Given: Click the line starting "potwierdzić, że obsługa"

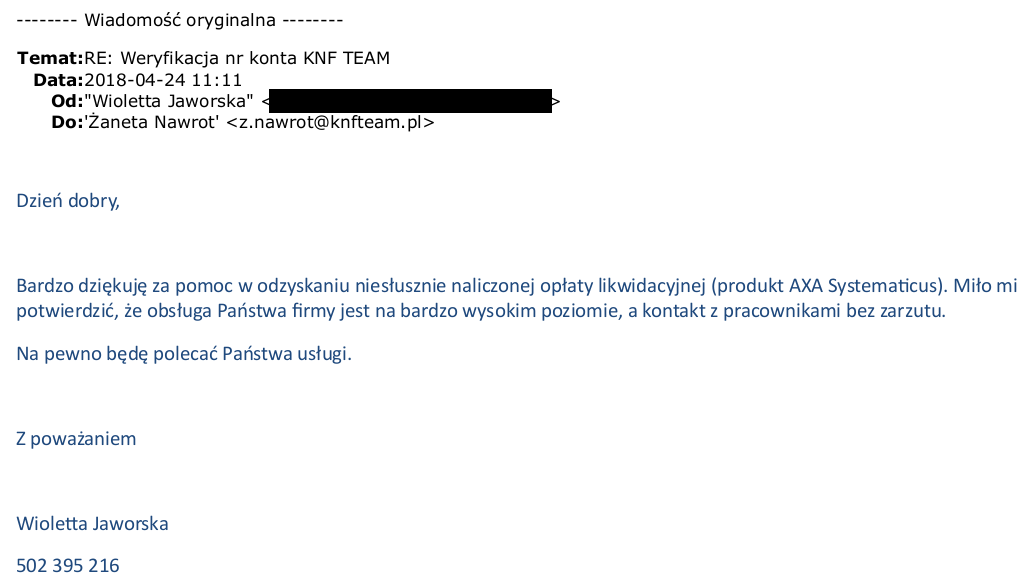Looking at the screenshot, I should pyautogui.click(x=481, y=311).
